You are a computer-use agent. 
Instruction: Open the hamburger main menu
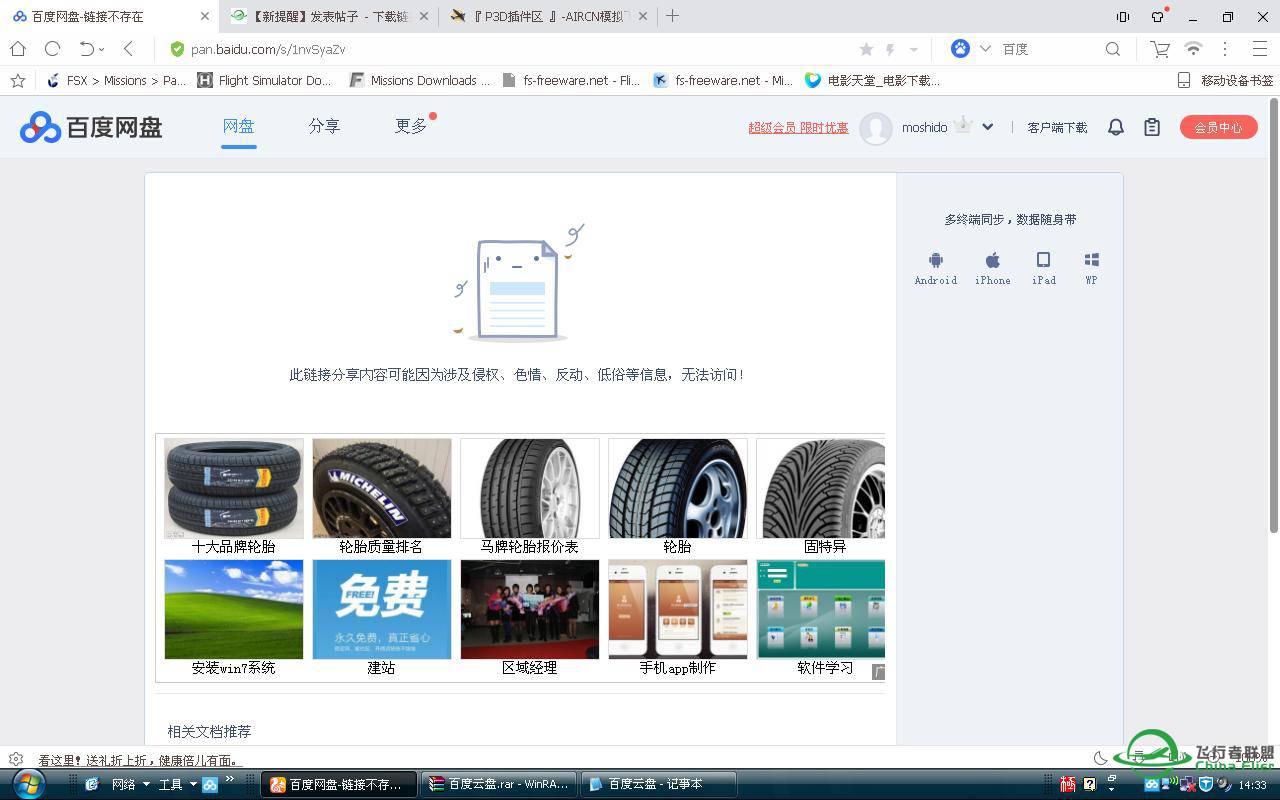(1260, 48)
